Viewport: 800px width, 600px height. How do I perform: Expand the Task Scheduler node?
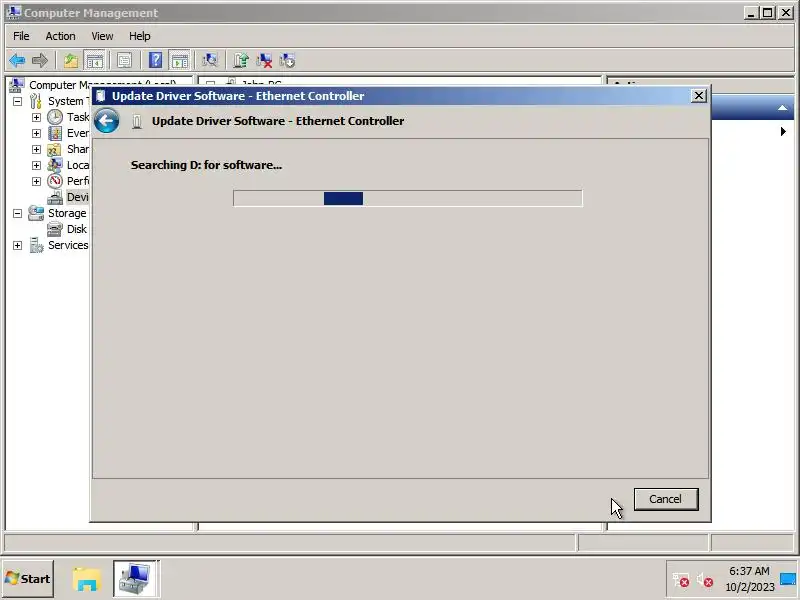click(36, 117)
